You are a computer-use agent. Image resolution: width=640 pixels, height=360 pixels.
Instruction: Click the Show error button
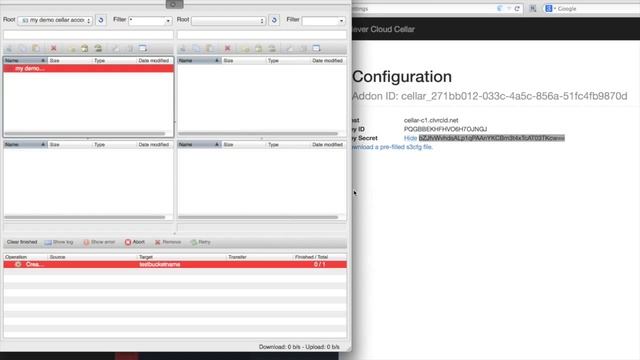pyautogui.click(x=99, y=242)
